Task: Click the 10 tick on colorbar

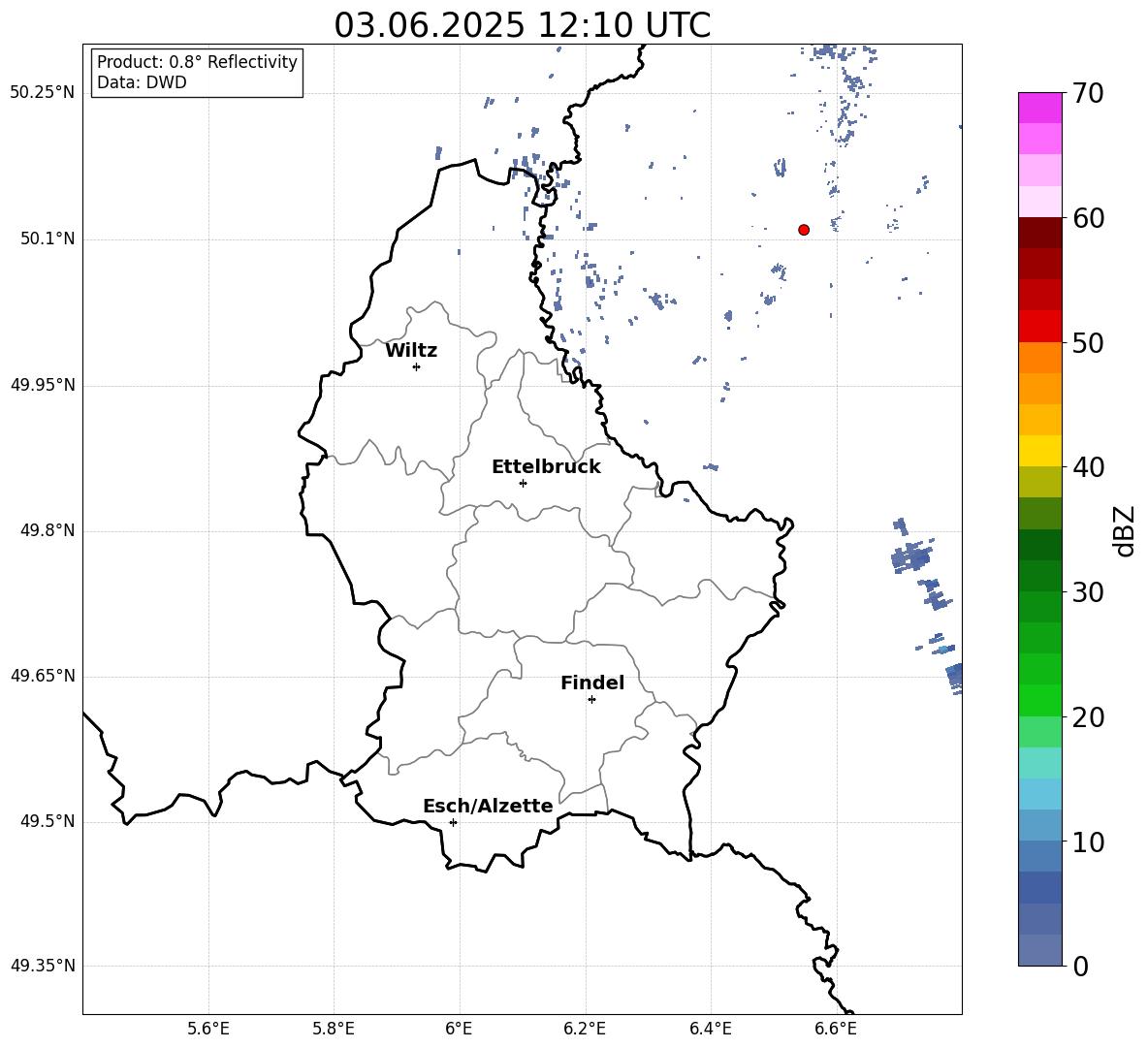Action: click(1088, 842)
